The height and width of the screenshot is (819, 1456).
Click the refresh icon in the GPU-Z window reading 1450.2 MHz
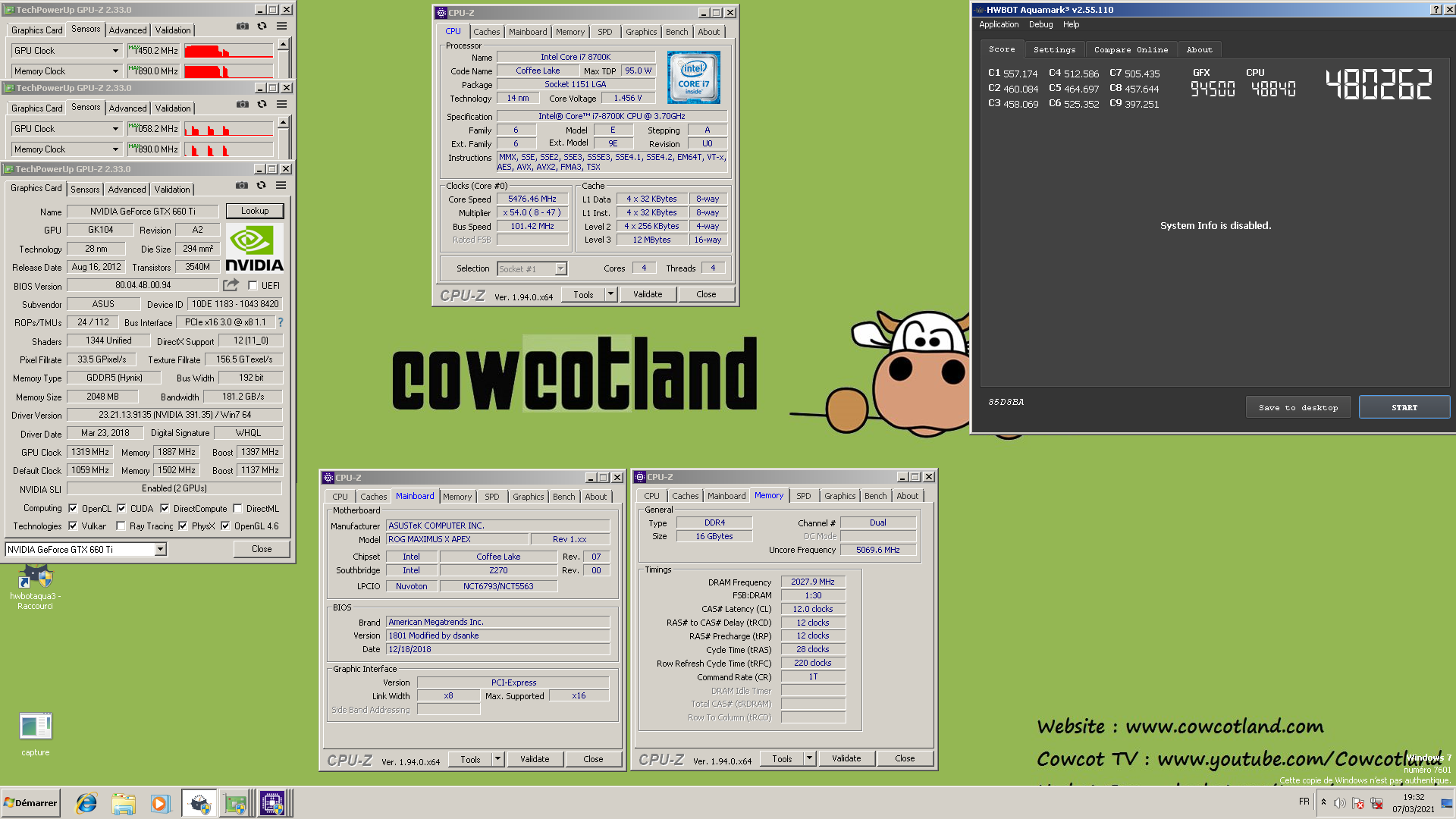[262, 27]
